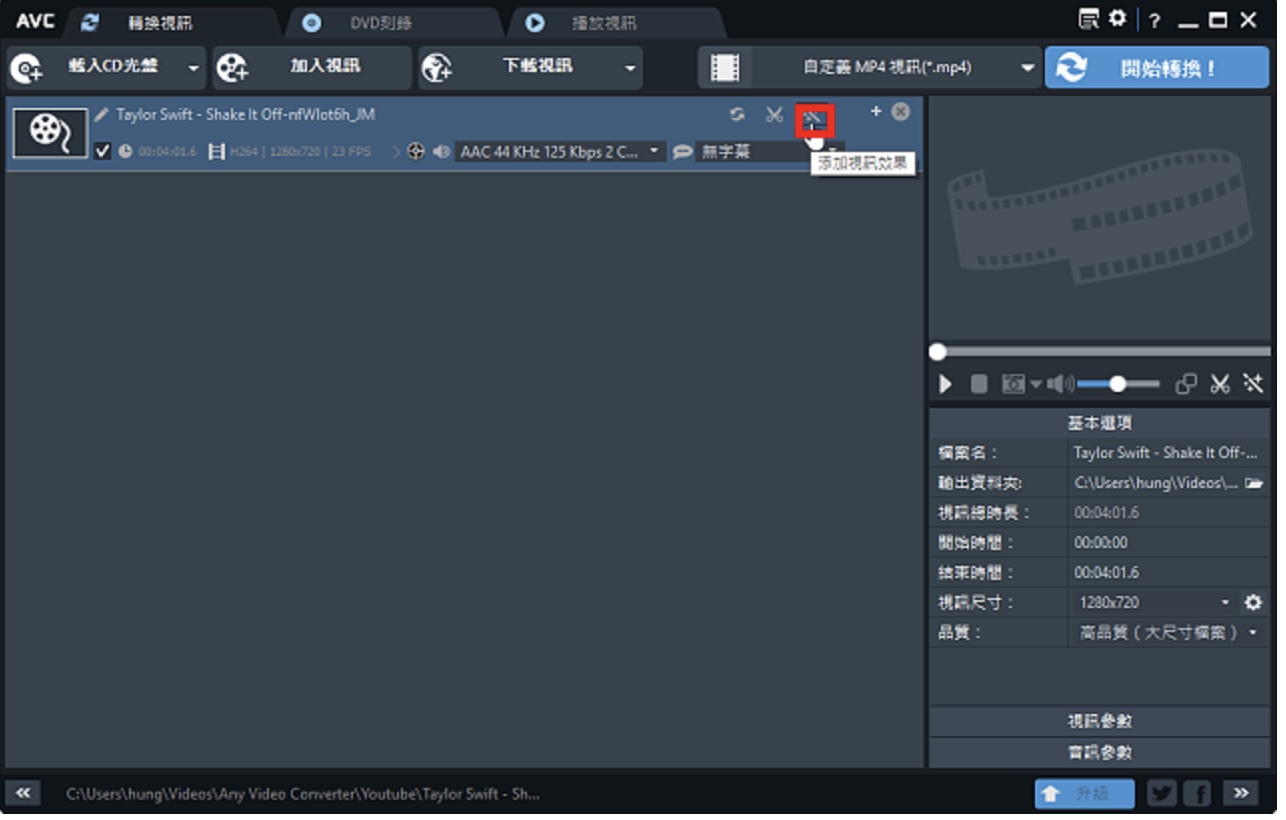Open the DVD刻錄 tab

(381, 22)
